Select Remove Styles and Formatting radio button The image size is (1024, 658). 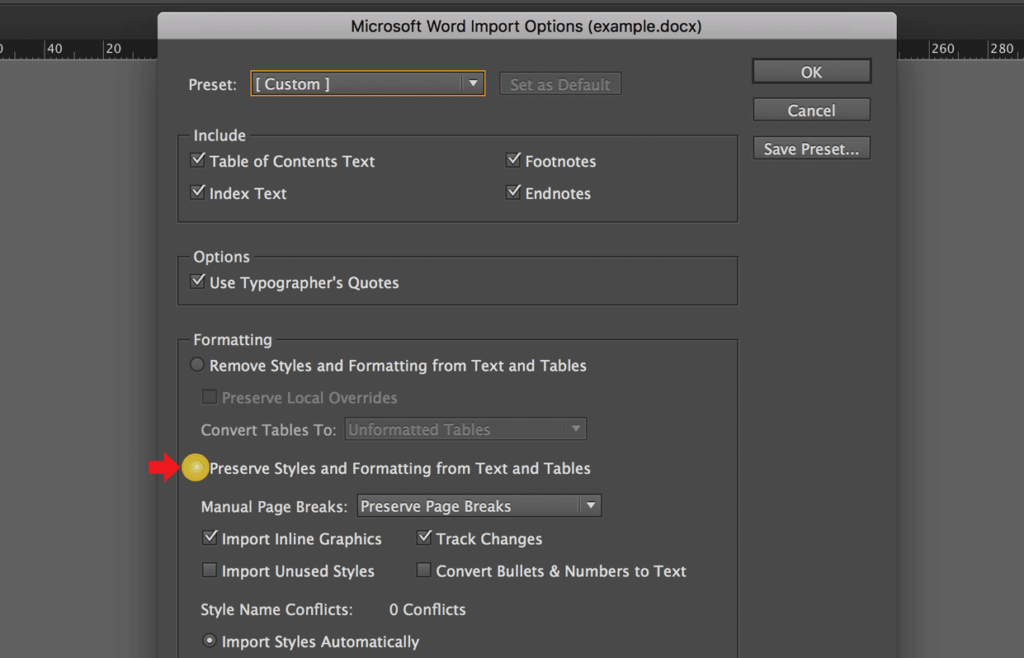tap(197, 365)
